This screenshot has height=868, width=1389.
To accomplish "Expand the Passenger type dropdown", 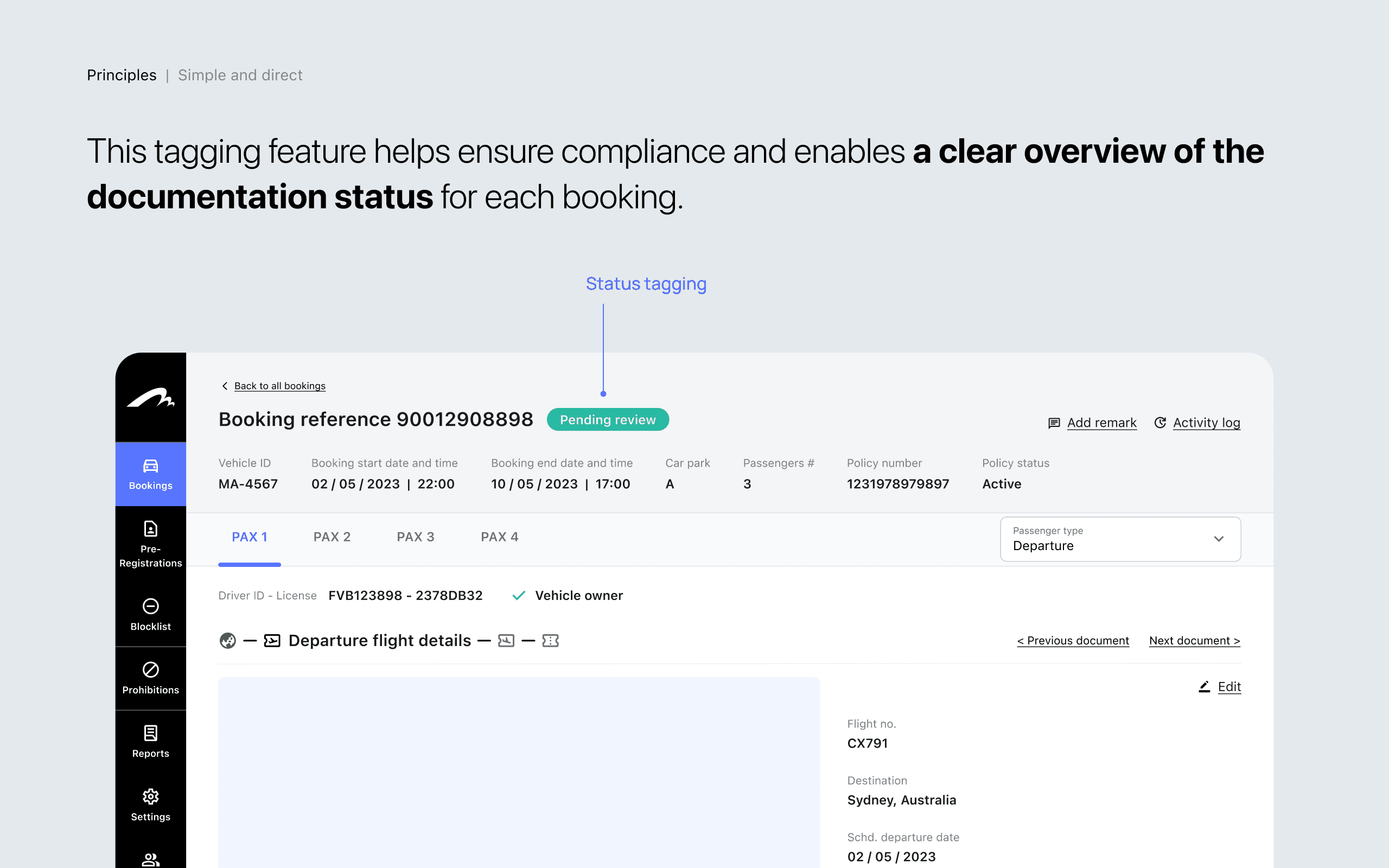I will (x=1120, y=539).
